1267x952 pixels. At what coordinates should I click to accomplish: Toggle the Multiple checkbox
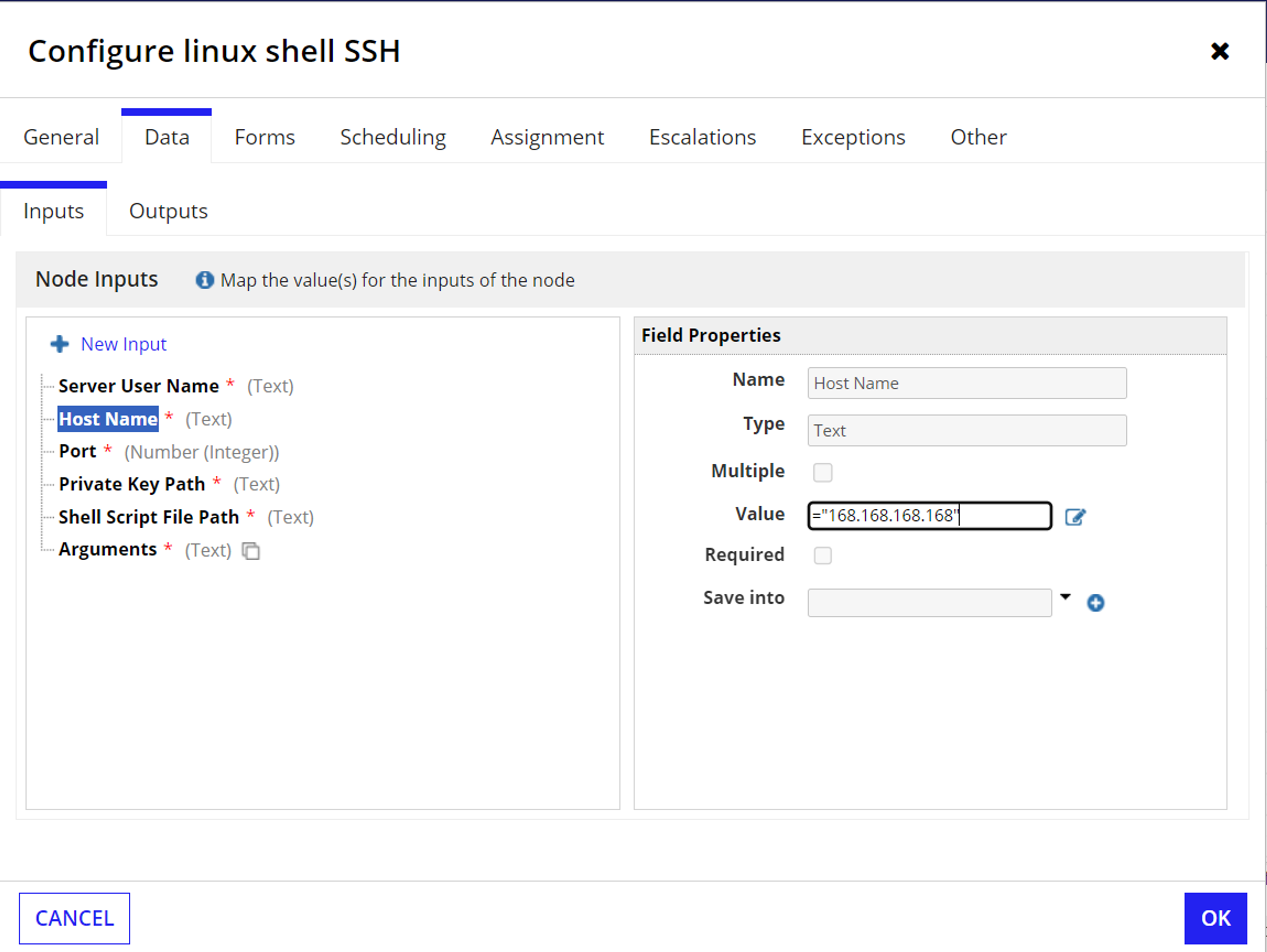point(823,472)
